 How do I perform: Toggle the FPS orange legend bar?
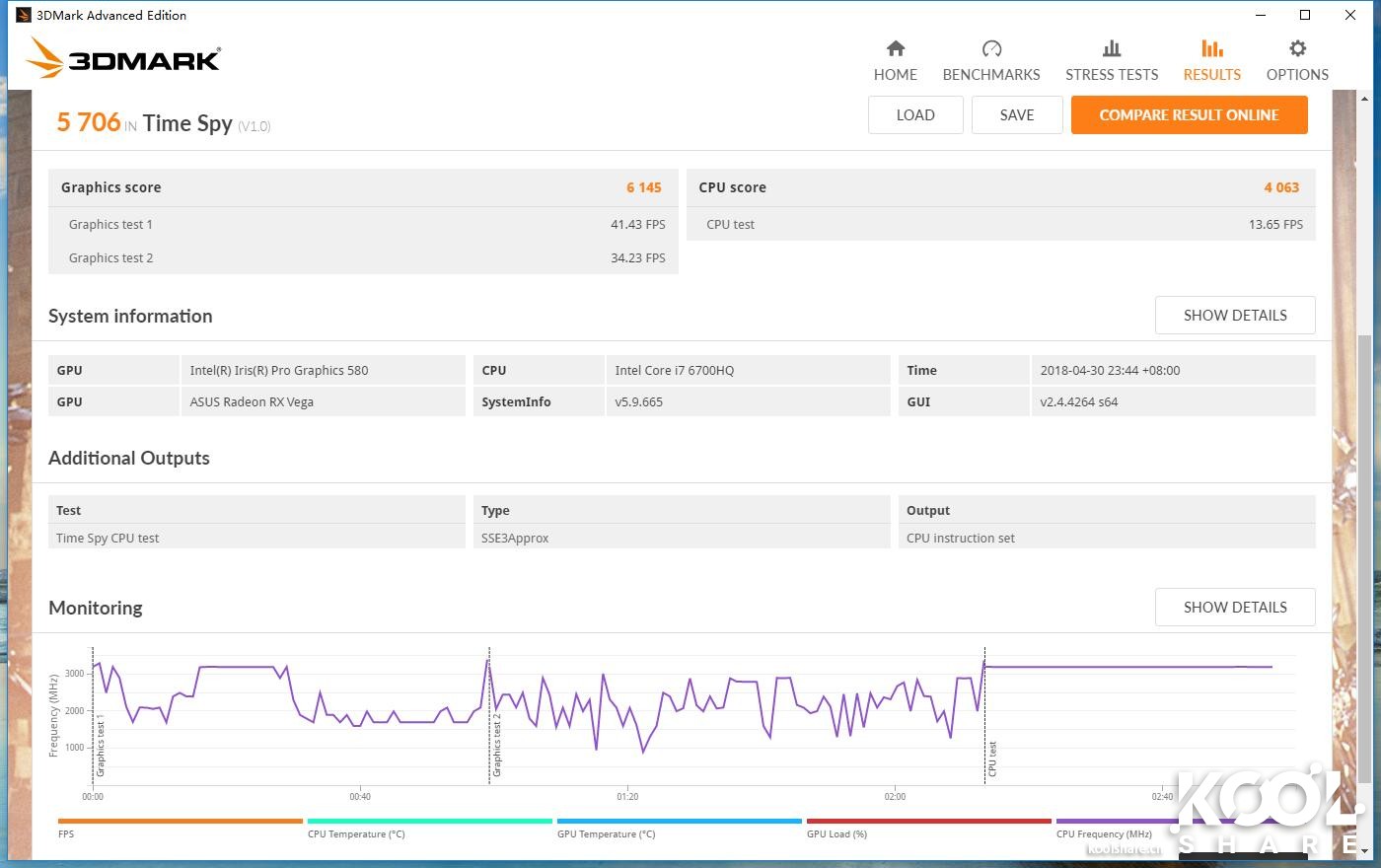click(x=181, y=821)
